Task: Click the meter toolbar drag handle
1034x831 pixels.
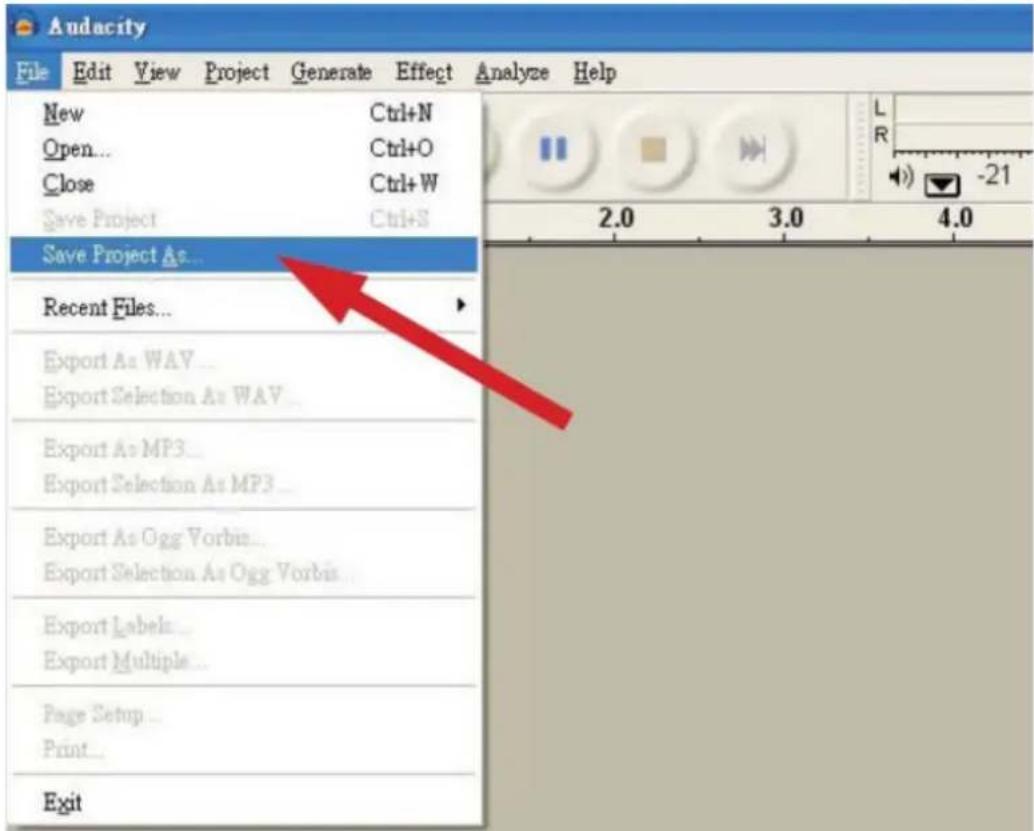Action: pos(860,146)
